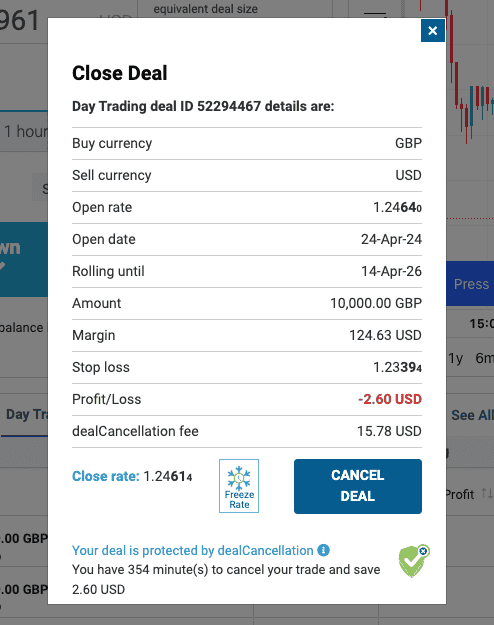Select the 6m chart timeframe
494x625 pixels.
pos(484,358)
